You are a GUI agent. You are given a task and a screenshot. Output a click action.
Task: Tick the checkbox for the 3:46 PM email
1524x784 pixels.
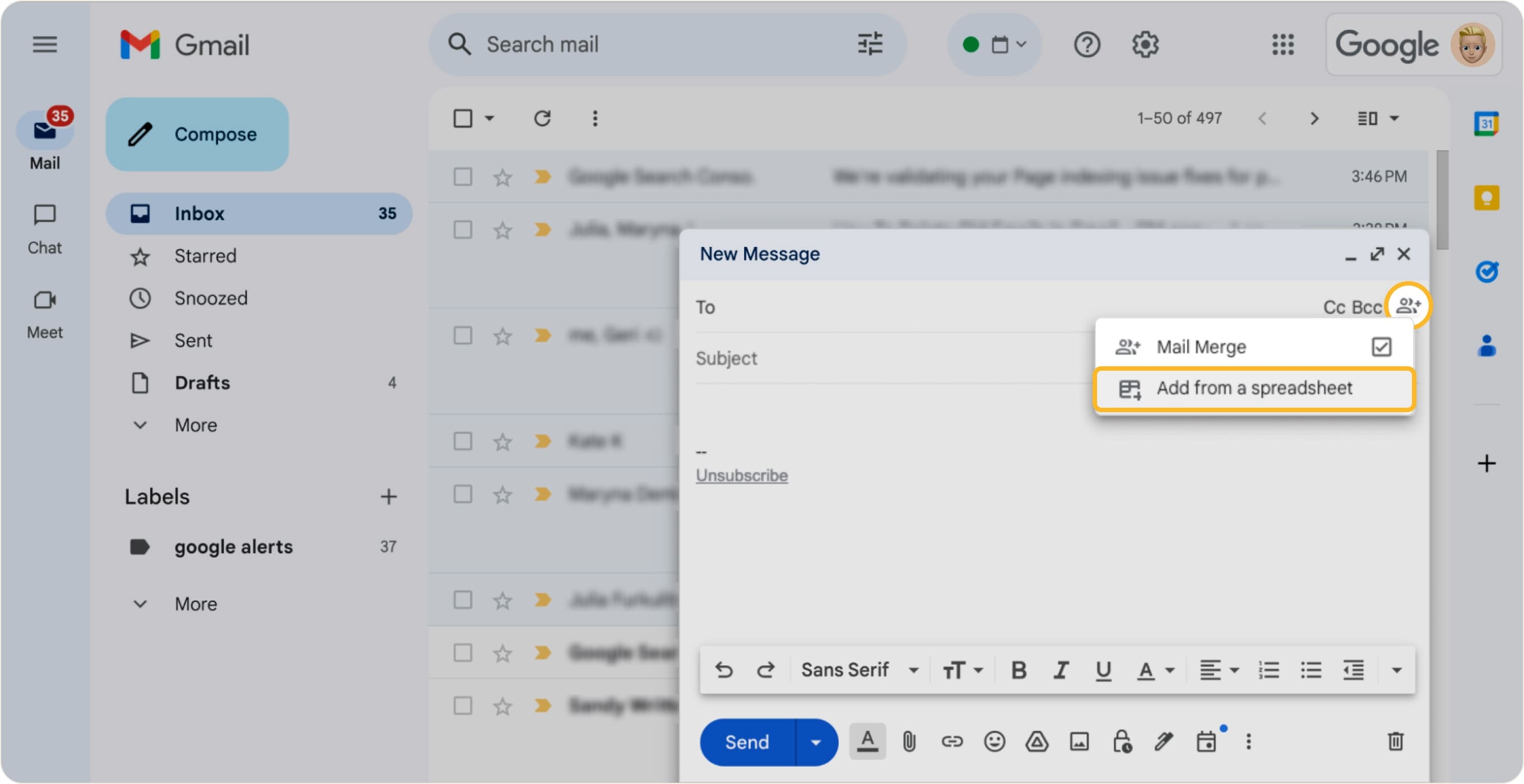[x=463, y=176]
